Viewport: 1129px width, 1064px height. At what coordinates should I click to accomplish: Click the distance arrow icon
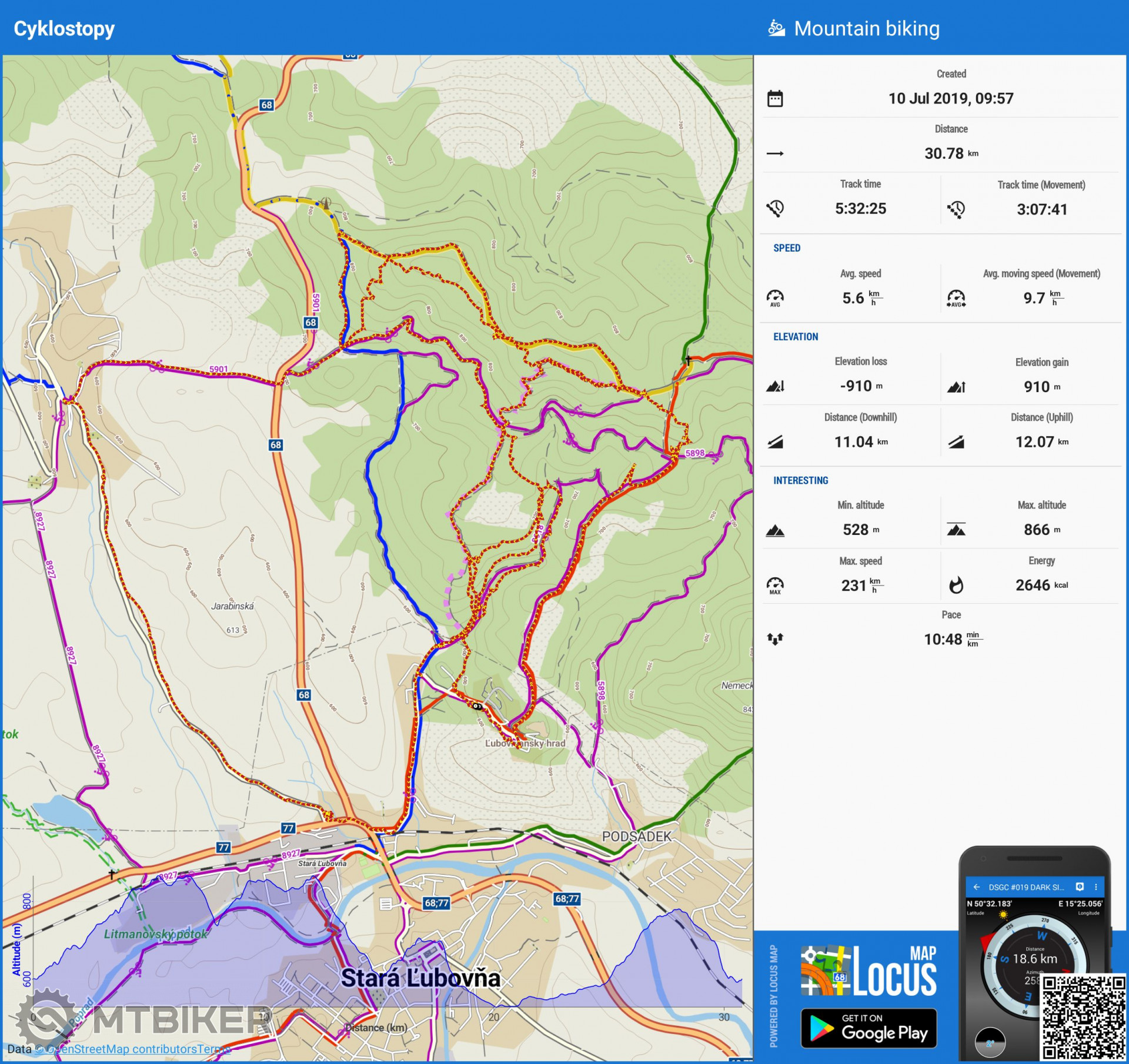tap(775, 154)
